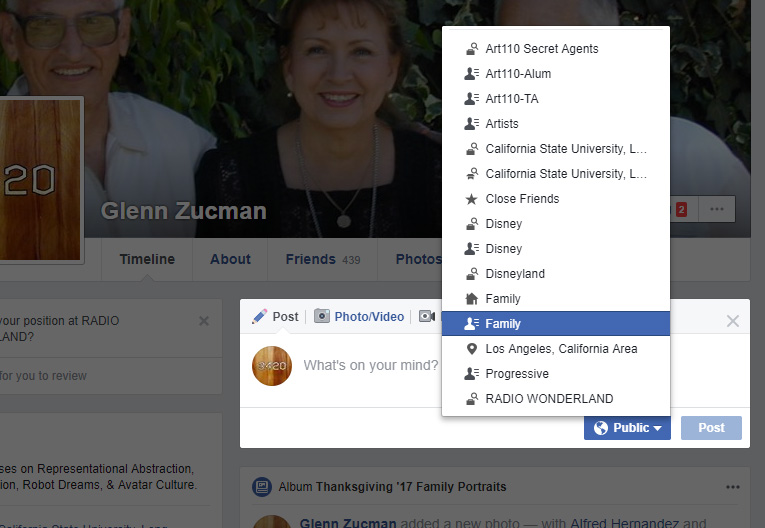Open the About tab

pyautogui.click(x=230, y=259)
